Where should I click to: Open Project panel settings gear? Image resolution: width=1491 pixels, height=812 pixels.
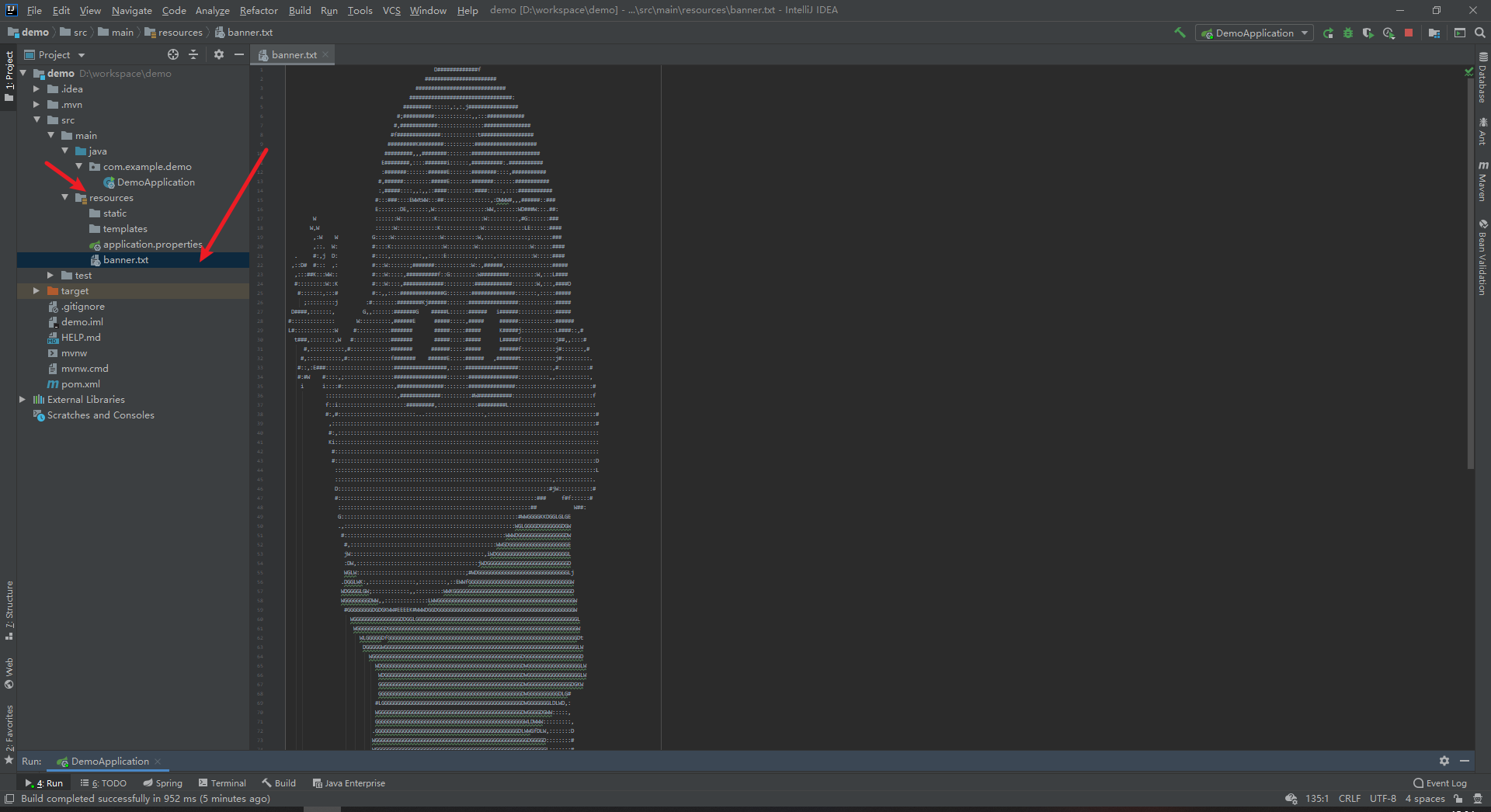click(219, 54)
